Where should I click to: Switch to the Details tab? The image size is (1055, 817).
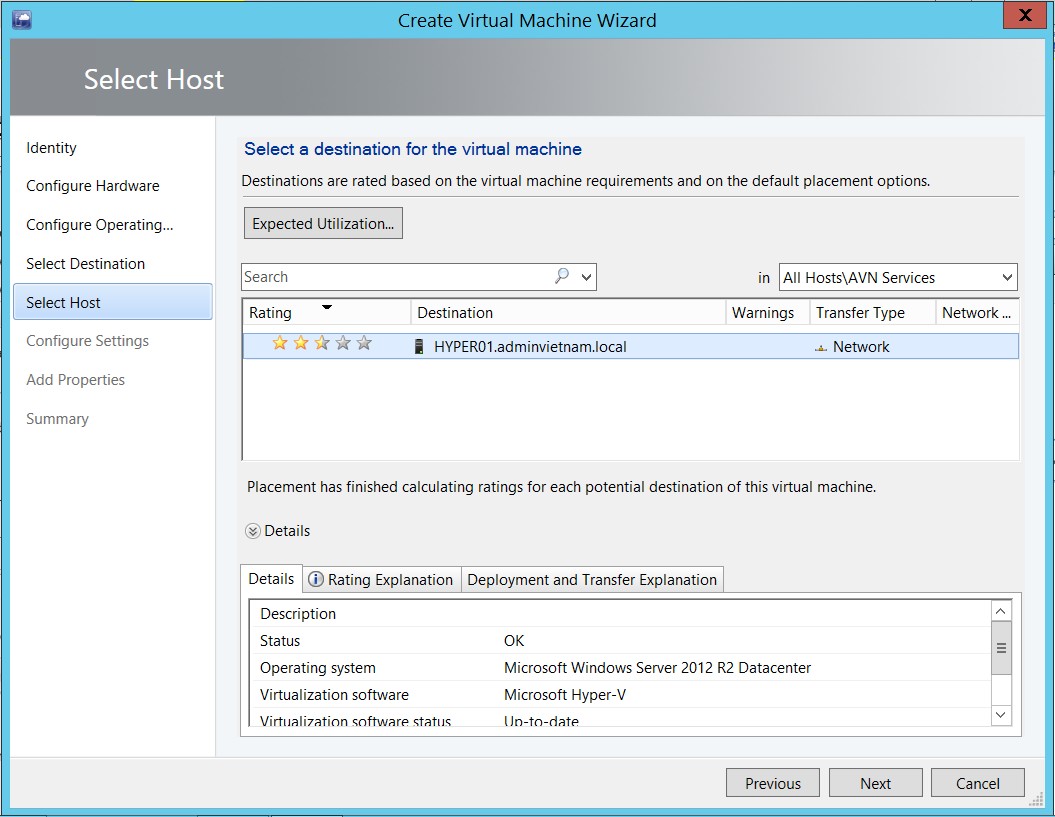coord(271,579)
